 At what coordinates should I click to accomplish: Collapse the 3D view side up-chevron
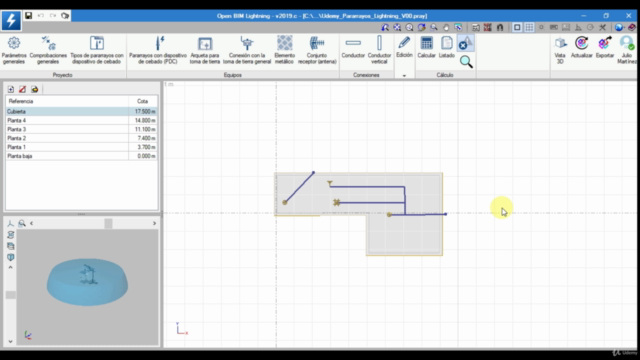tap(11, 267)
